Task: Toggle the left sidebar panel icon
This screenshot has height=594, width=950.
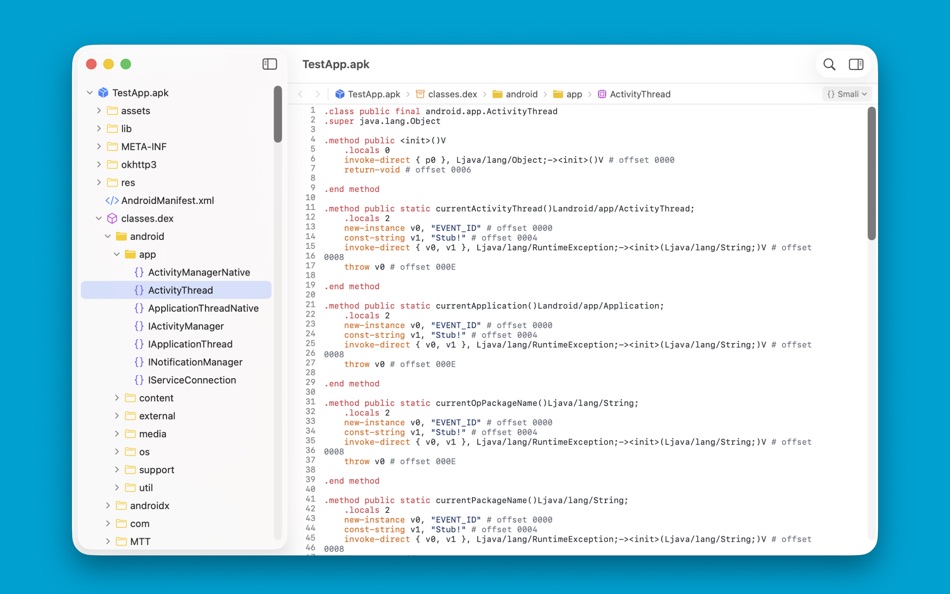Action: point(270,64)
